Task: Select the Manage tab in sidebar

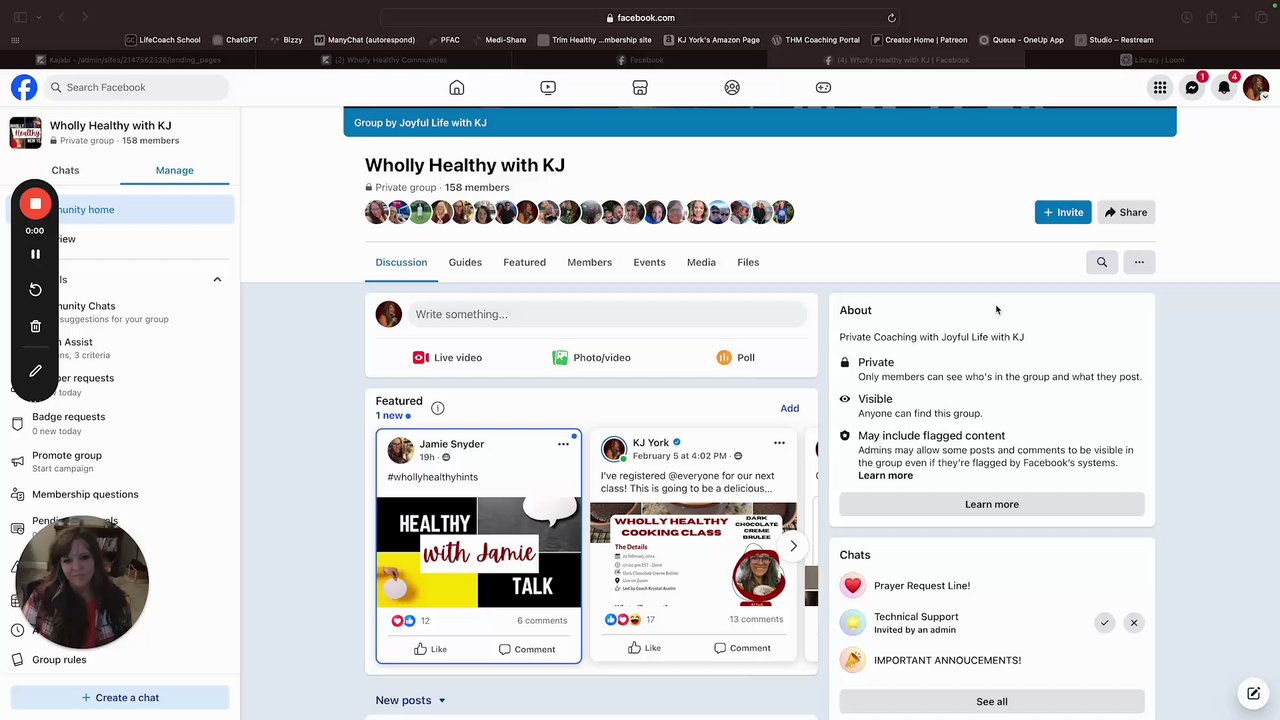Action: tap(174, 170)
